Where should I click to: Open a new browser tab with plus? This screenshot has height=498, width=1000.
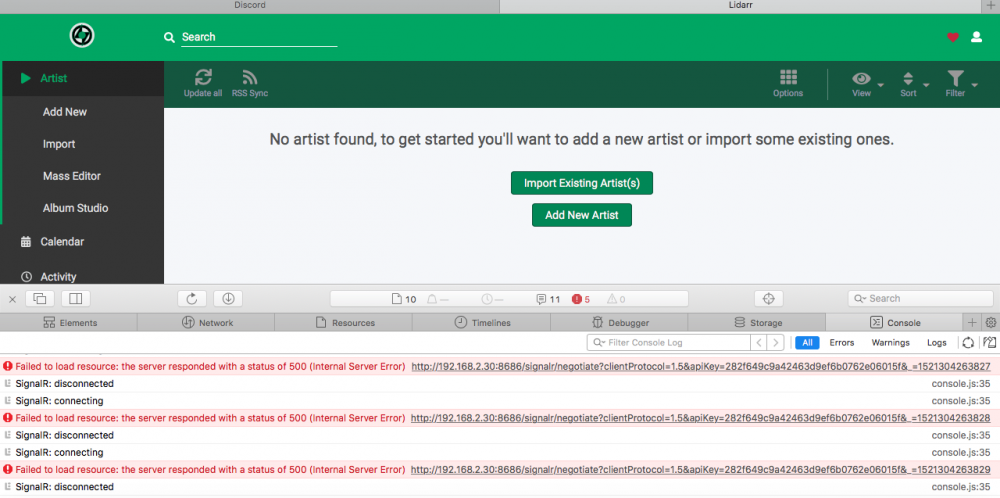[x=990, y=5]
